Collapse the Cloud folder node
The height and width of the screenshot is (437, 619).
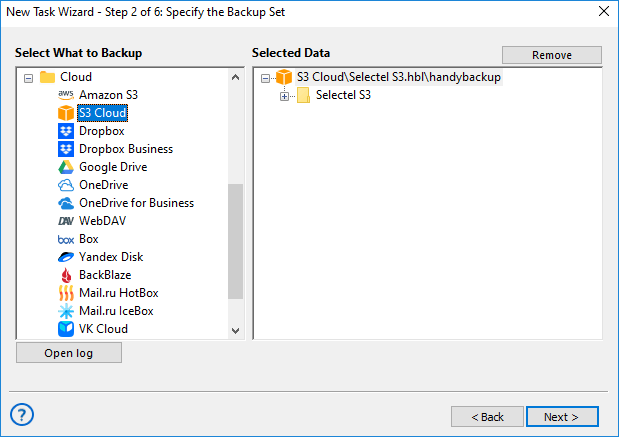point(28,77)
